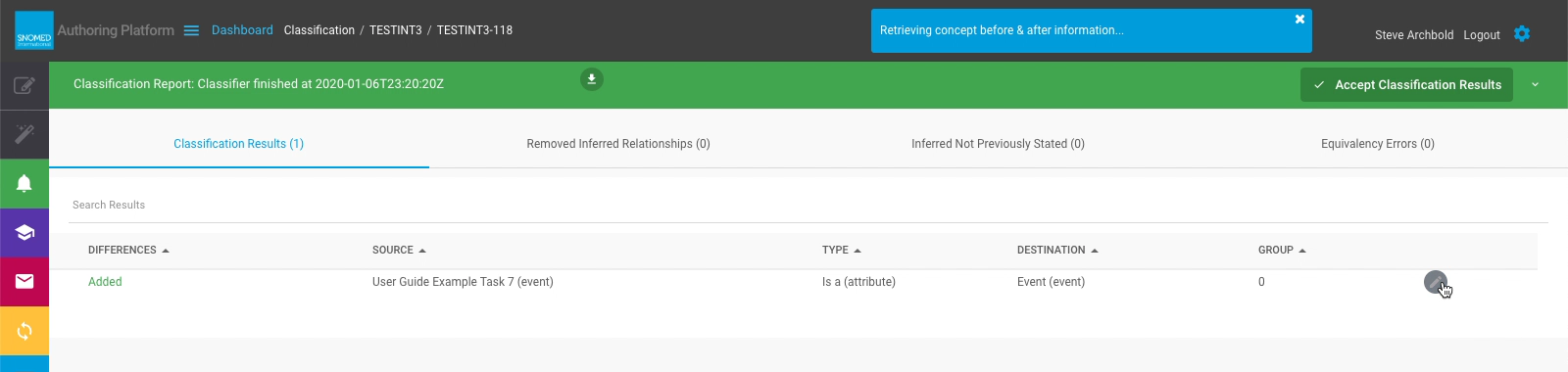Expand the chevron beside Accept Classification Results
This screenshot has height=372, width=1568.
(1536, 85)
